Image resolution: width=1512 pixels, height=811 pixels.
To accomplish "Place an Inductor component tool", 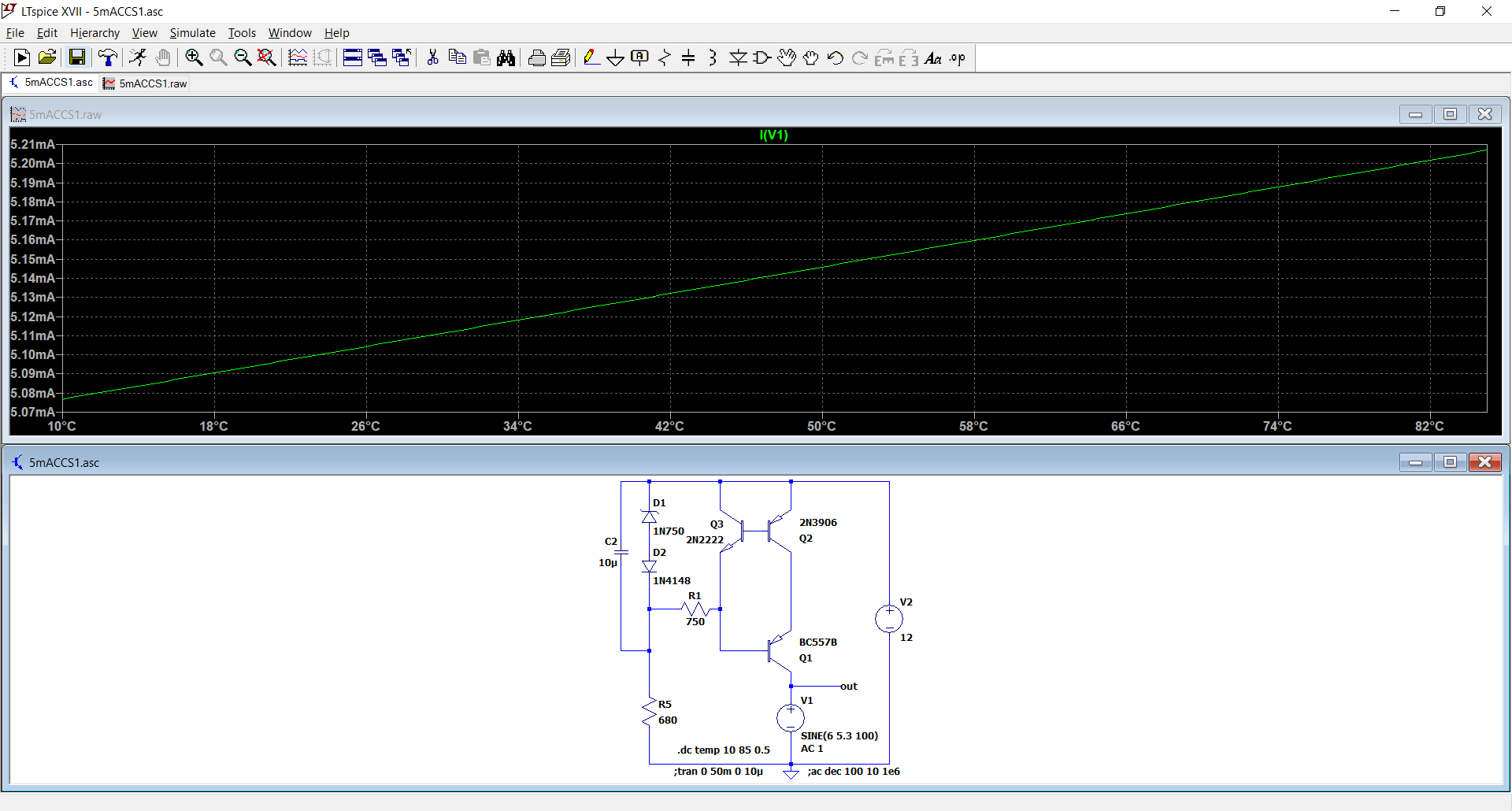I will [x=713, y=57].
